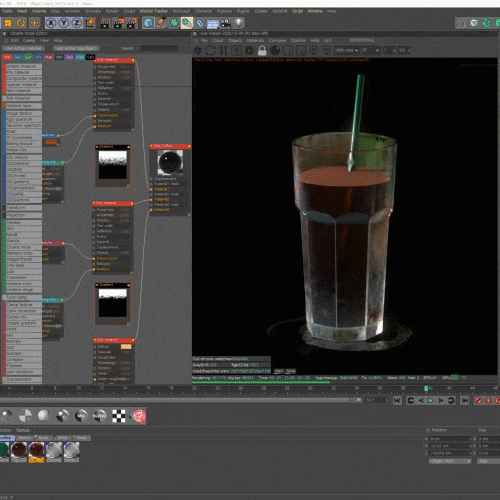This screenshot has width=500, height=500.
Task: Open the Object coordinate mode dropdown
Action: [450, 461]
